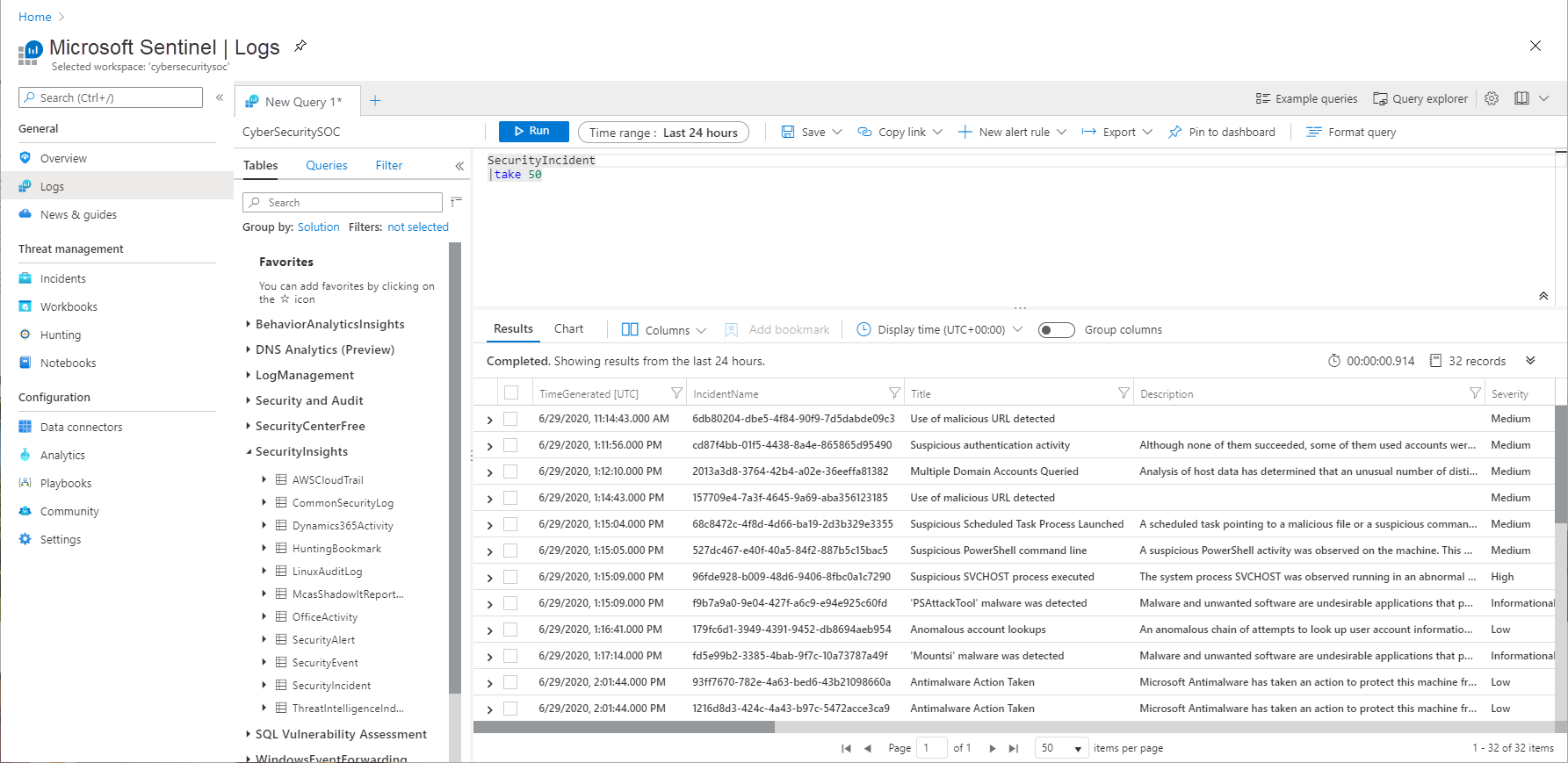This screenshot has height=763, width=1568.
Task: Click the Solution group-by link
Action: click(x=318, y=227)
